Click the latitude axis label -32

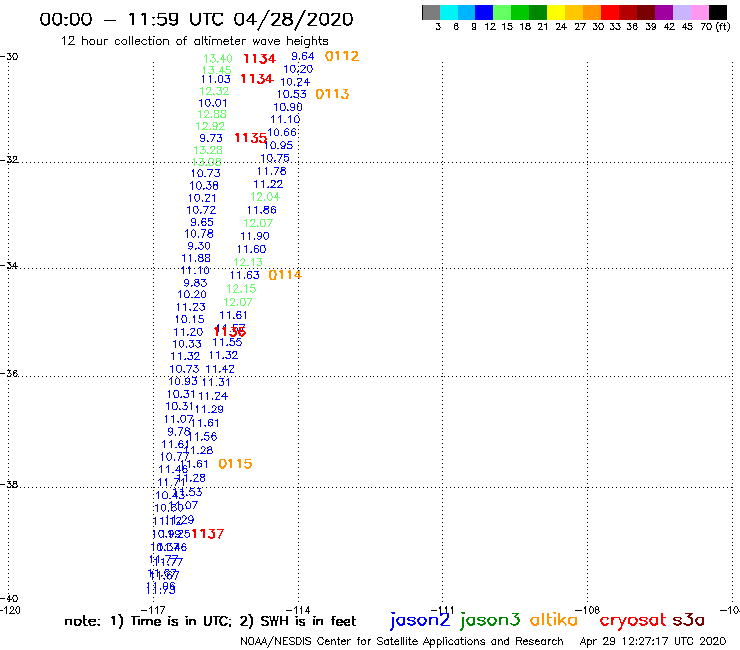(9, 160)
